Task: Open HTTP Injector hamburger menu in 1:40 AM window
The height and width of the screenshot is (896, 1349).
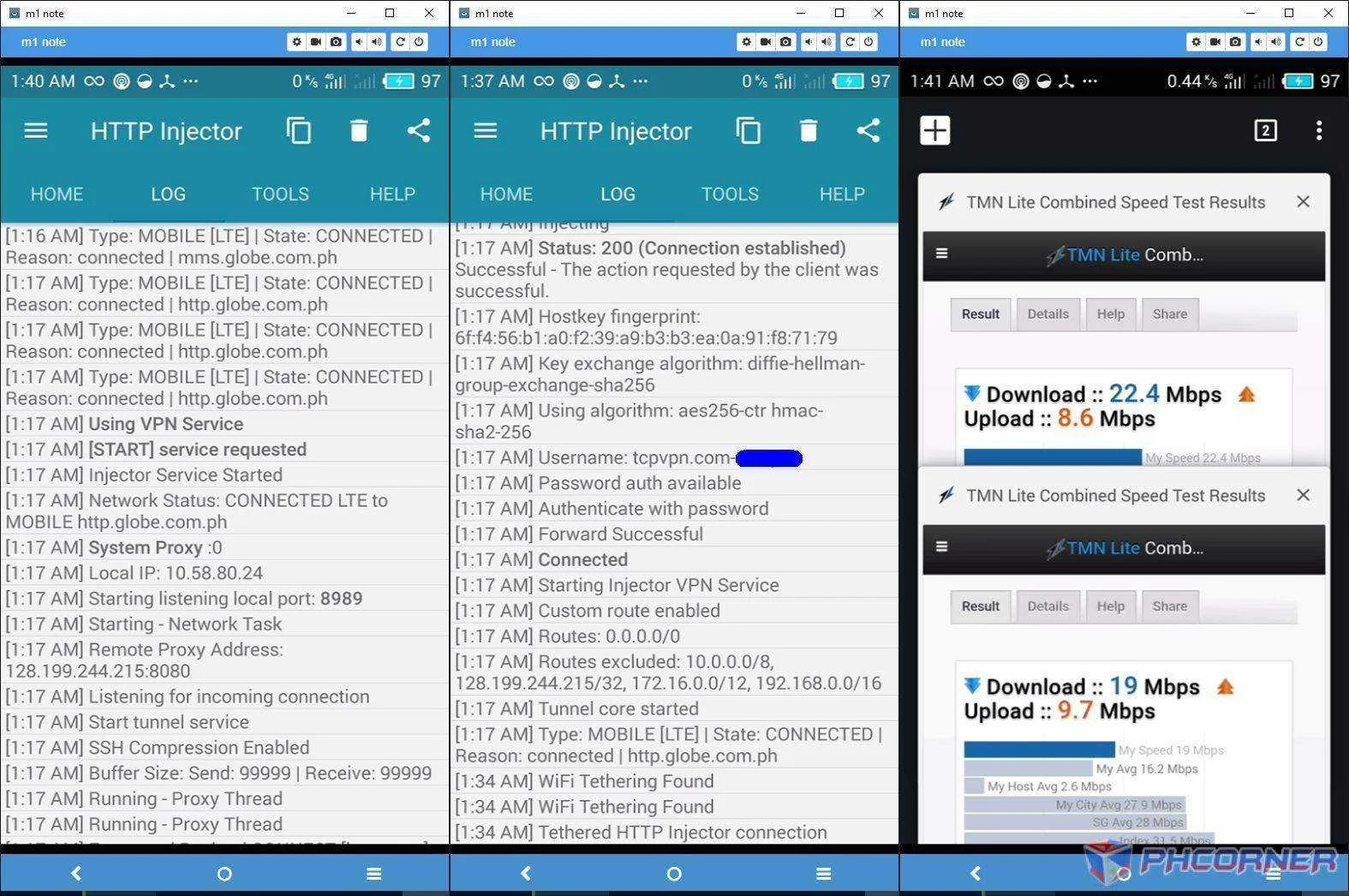Action: 35,130
